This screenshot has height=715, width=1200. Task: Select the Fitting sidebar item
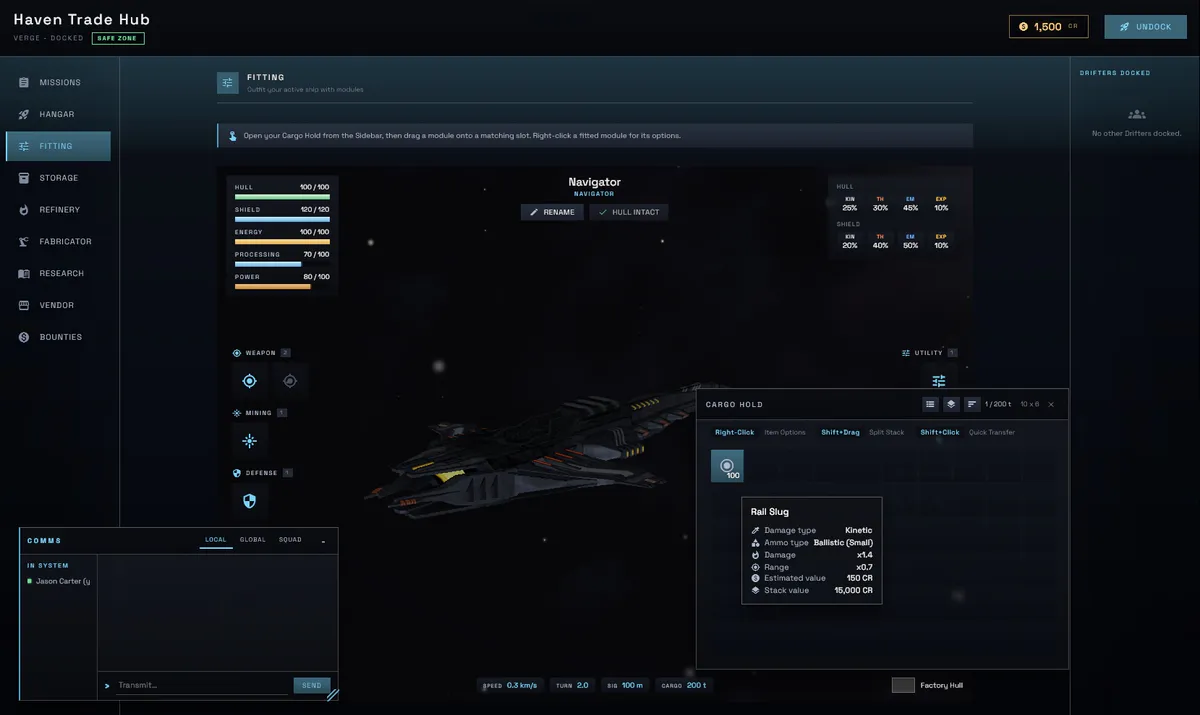[x=56, y=146]
